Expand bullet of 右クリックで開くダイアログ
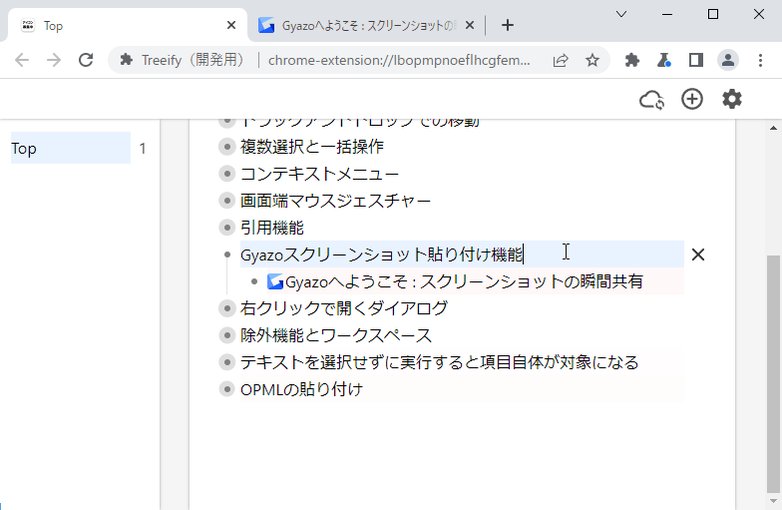Image resolution: width=782 pixels, height=510 pixels. click(x=227, y=308)
